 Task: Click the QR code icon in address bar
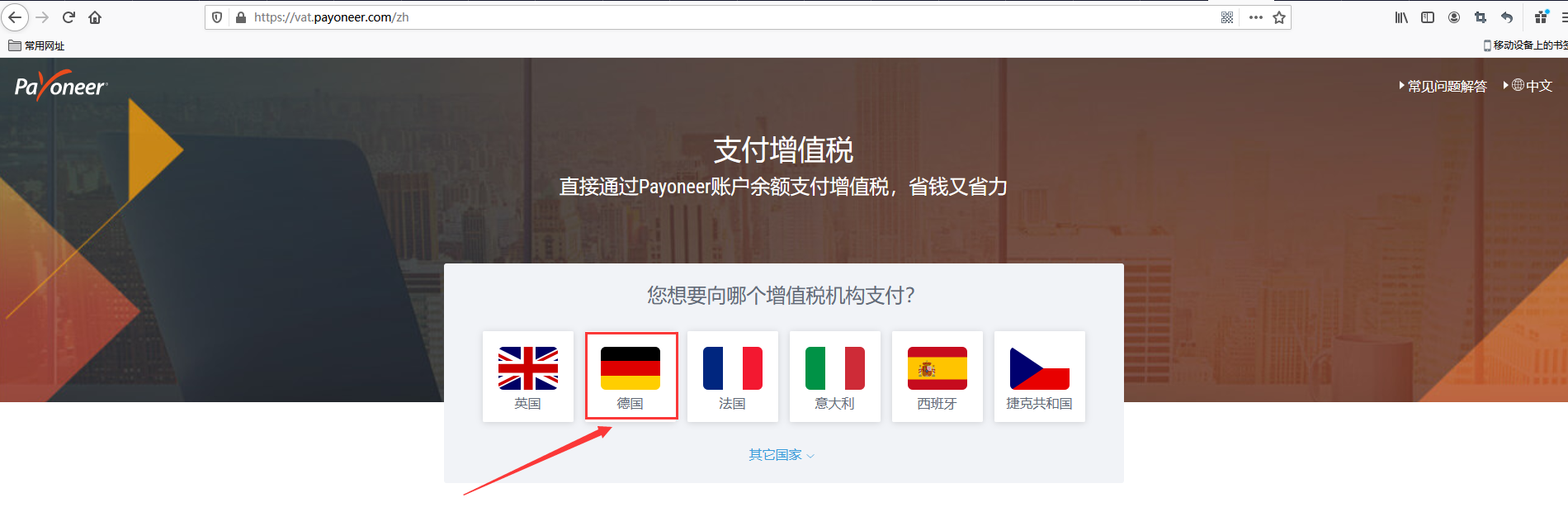pyautogui.click(x=1227, y=17)
